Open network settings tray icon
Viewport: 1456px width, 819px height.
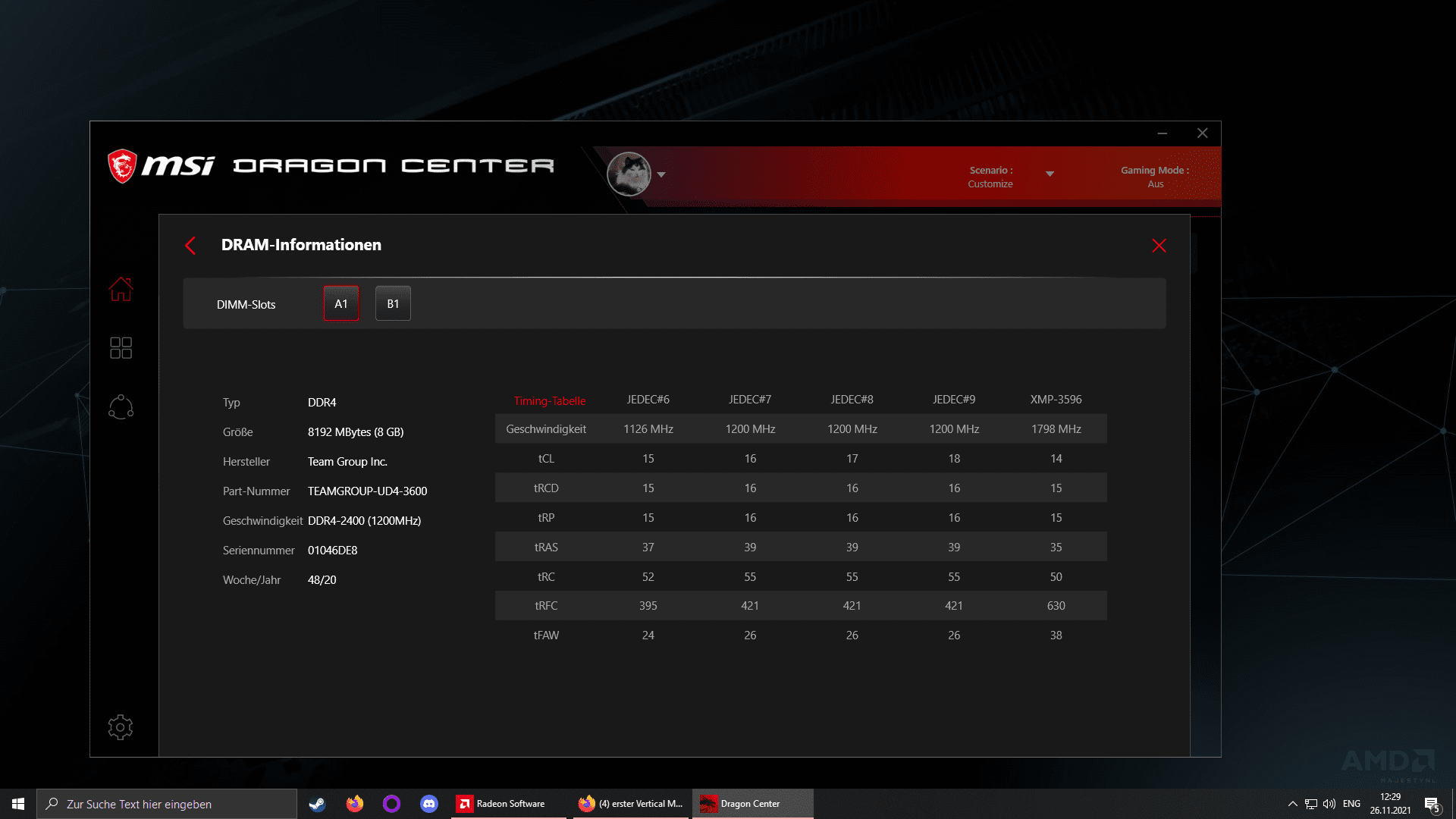pos(1310,804)
